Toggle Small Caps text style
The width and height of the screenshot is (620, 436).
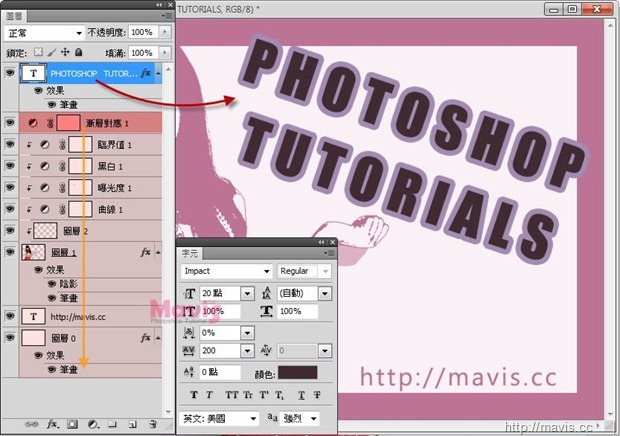coord(248,394)
